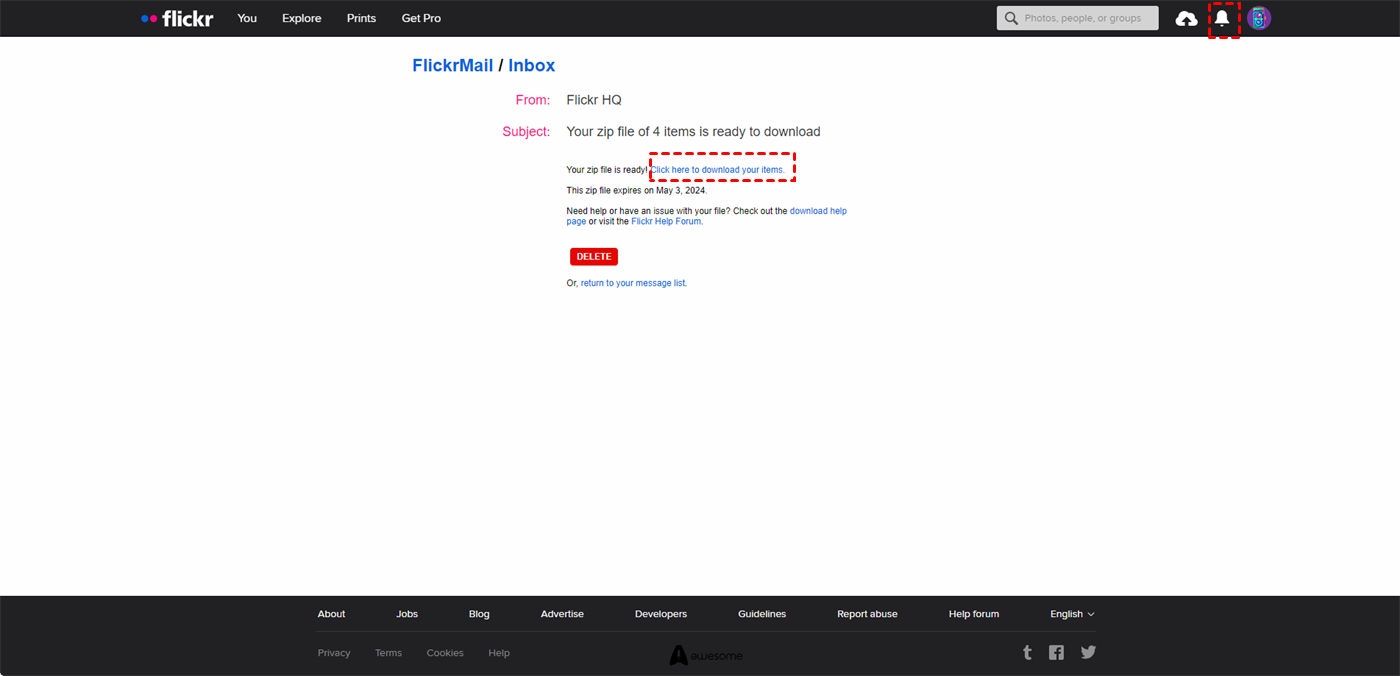This screenshot has width=1400, height=676.
Task: Expand the English language dropdown
Action: tap(1072, 614)
